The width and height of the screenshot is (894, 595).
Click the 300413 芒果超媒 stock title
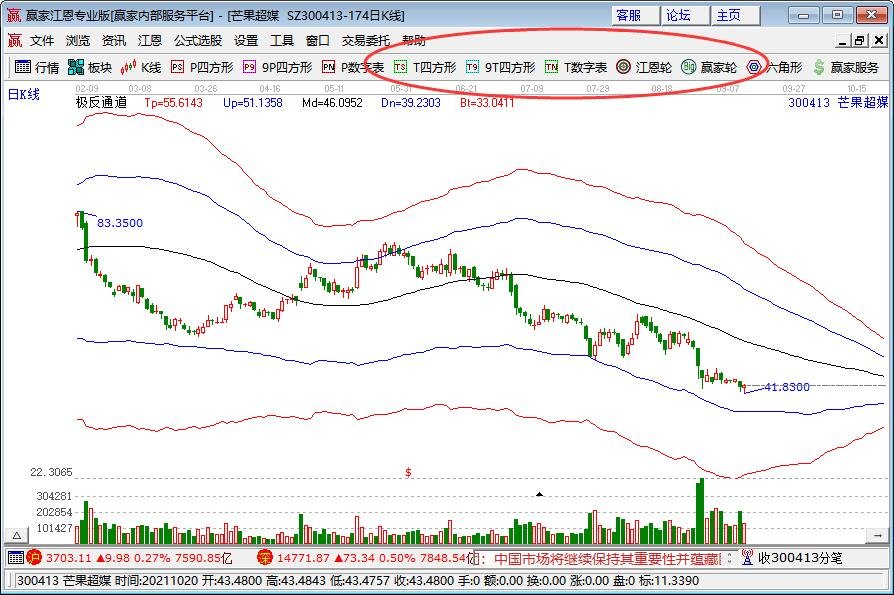click(x=838, y=103)
